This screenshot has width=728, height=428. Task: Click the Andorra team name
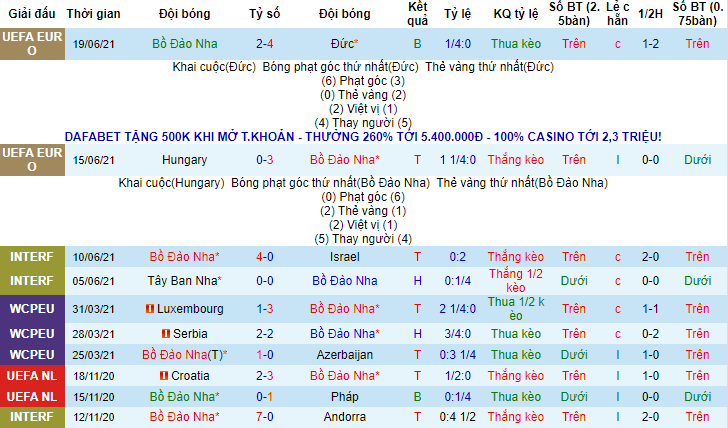tap(343, 417)
